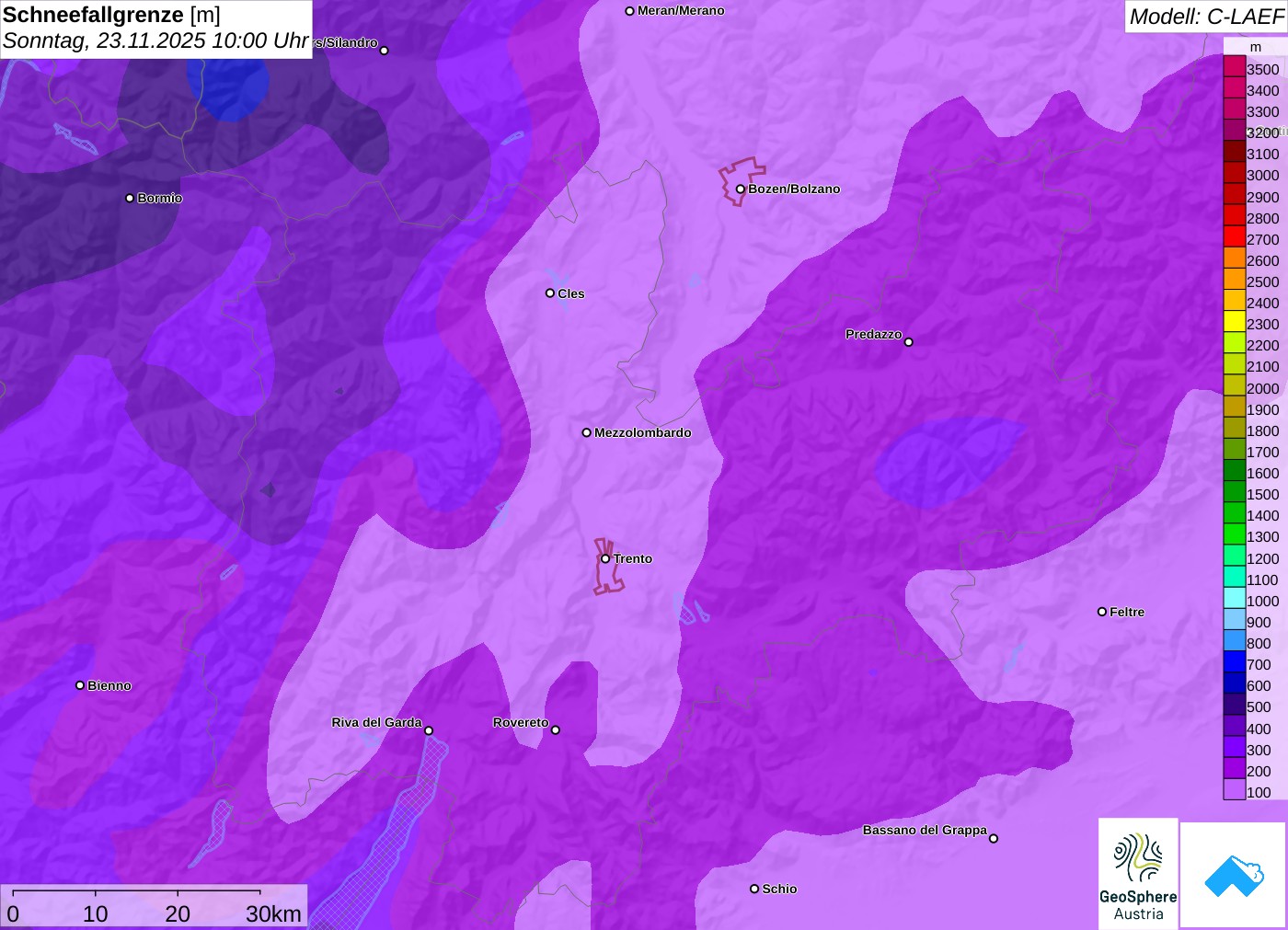Click the 1200 legend value
1288x930 pixels.
(1263, 558)
